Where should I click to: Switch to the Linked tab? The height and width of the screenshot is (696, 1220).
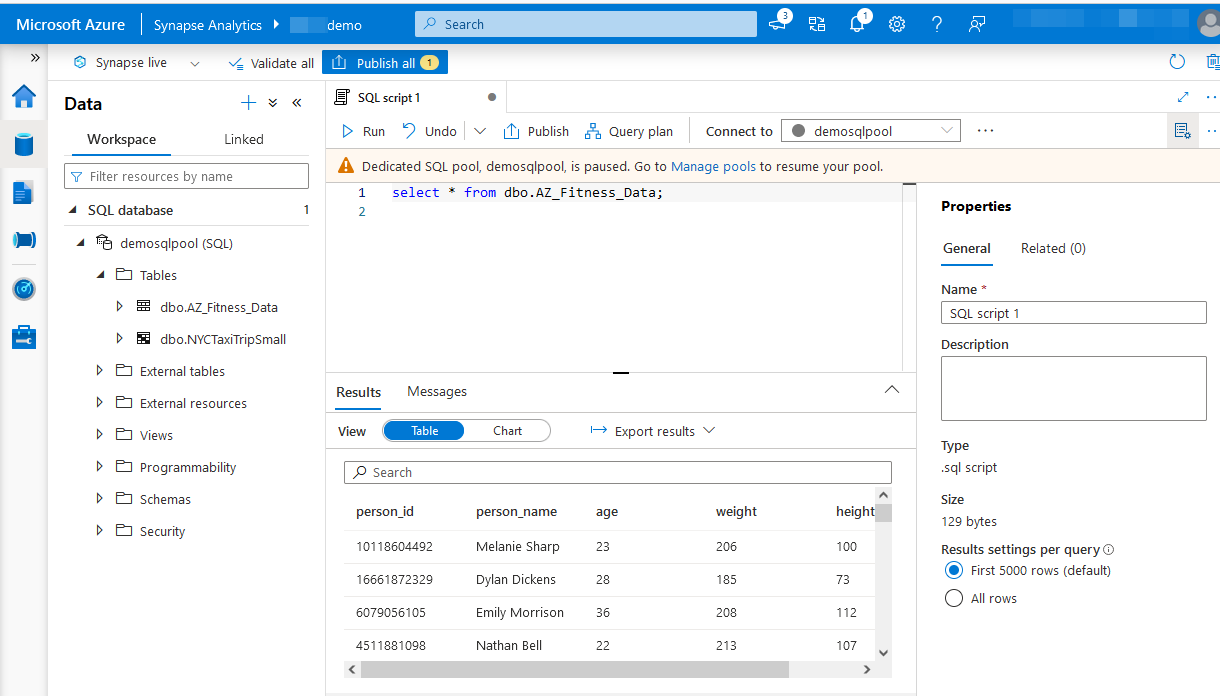coord(244,139)
